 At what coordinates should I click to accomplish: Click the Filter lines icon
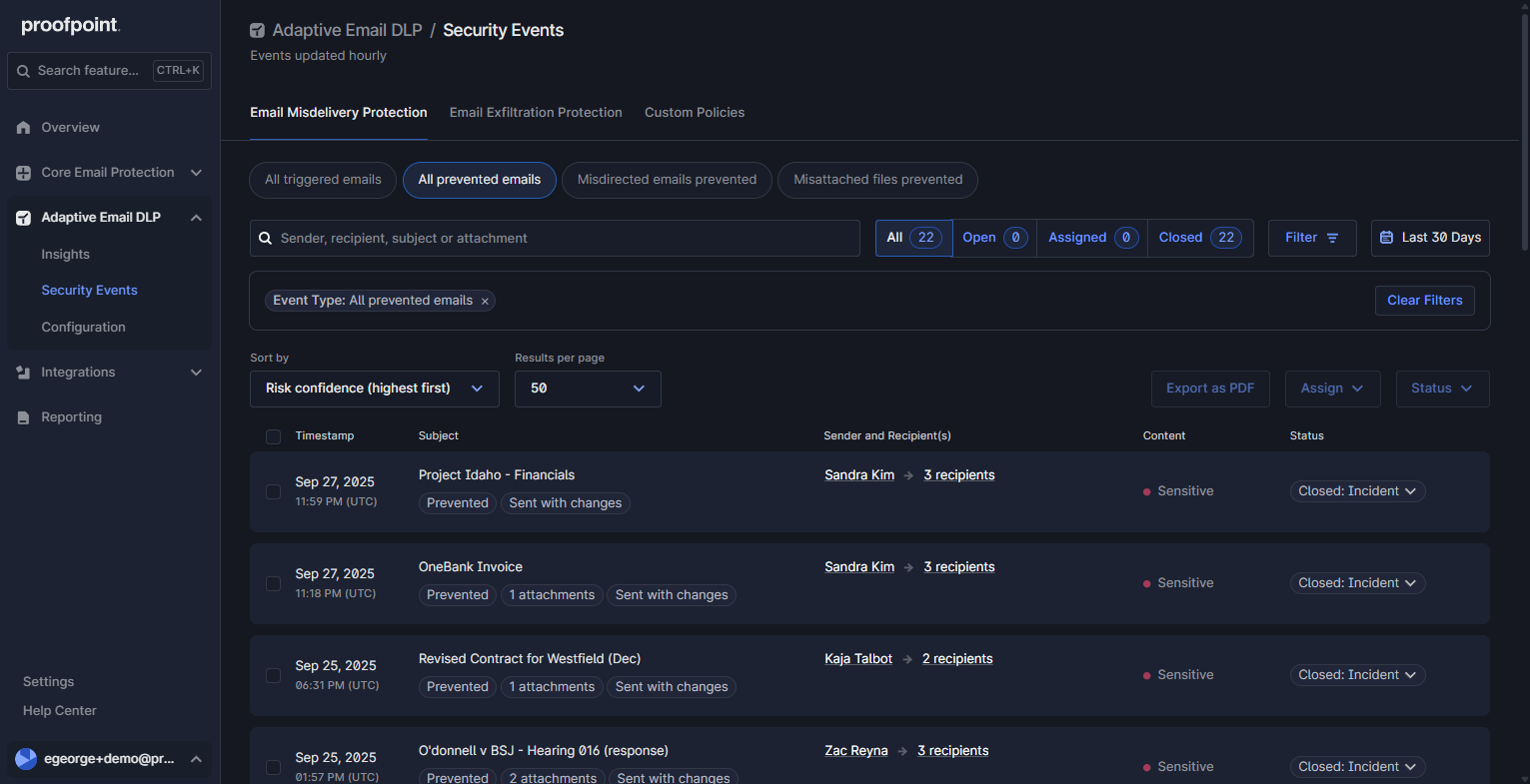coord(1332,238)
